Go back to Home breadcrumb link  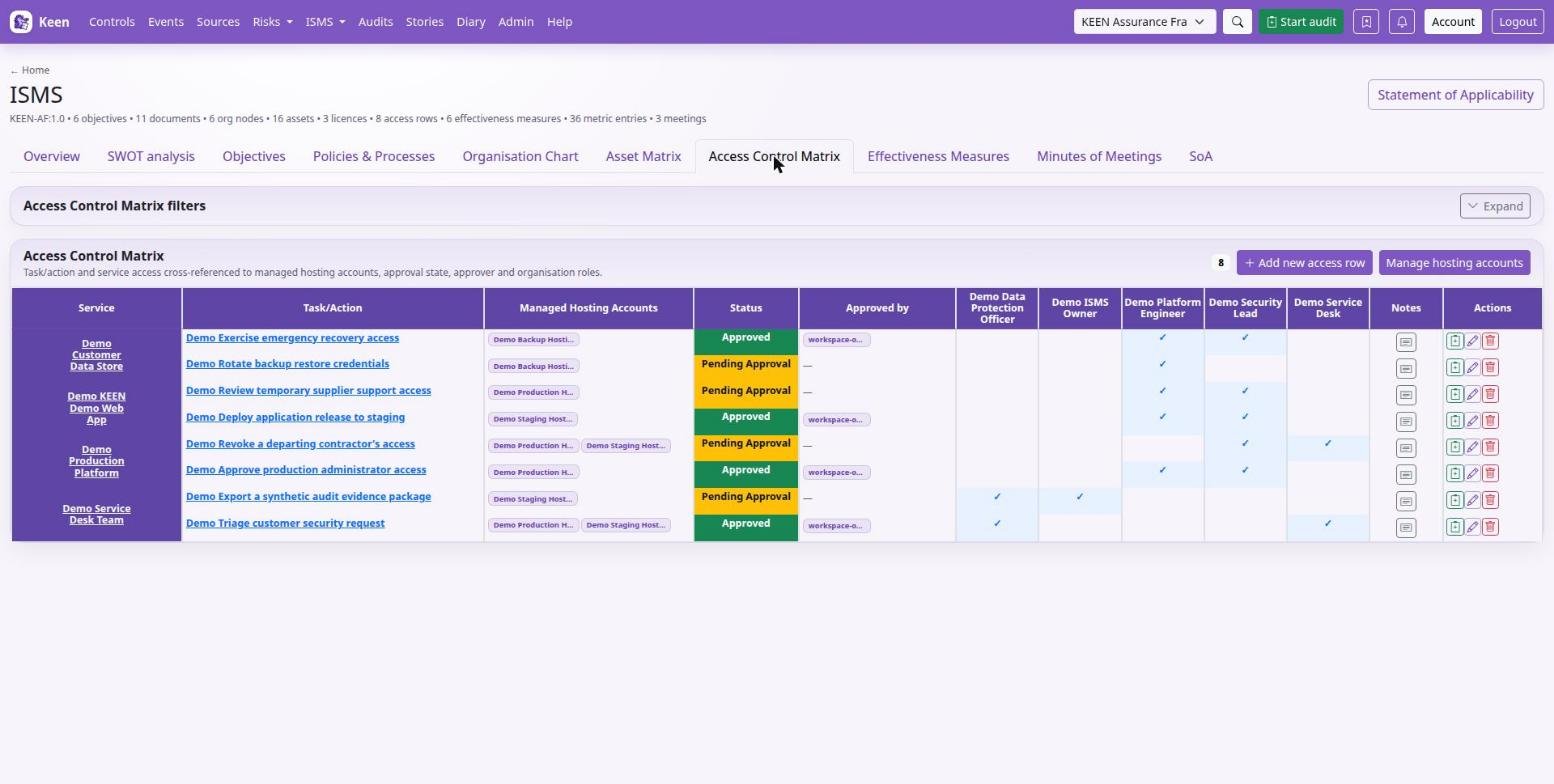pos(30,71)
